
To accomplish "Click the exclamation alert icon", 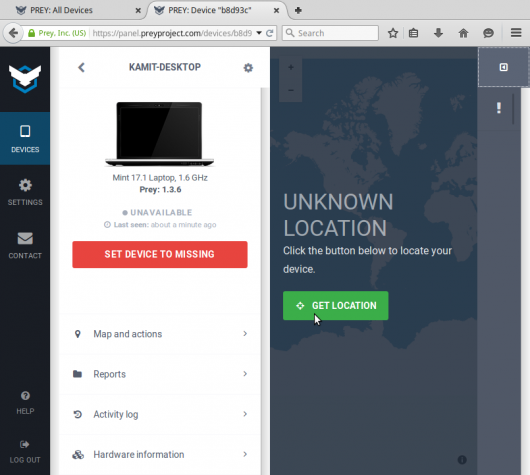I will coord(499,108).
